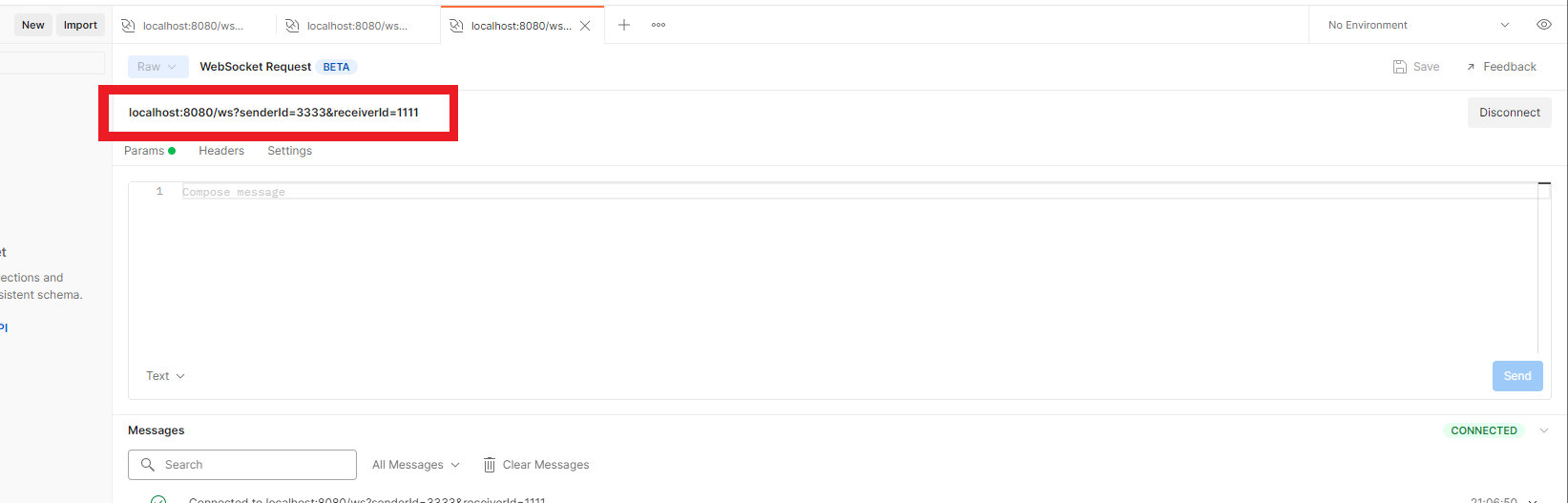Open the three-dots tab options menu

(x=659, y=25)
